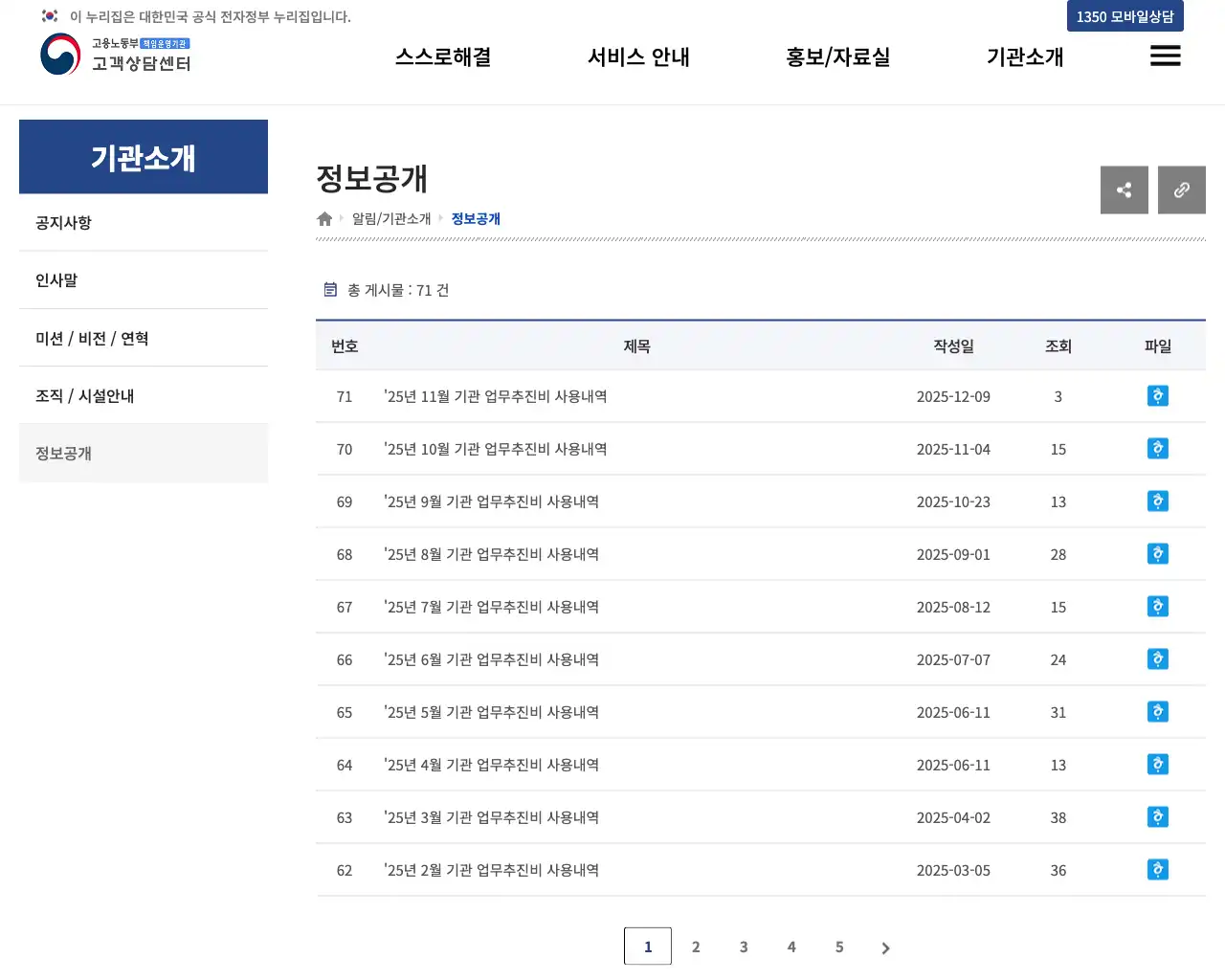Image resolution: width=1225 pixels, height=980 pixels.
Task: Go to page 3 in pagination
Action: pyautogui.click(x=744, y=947)
